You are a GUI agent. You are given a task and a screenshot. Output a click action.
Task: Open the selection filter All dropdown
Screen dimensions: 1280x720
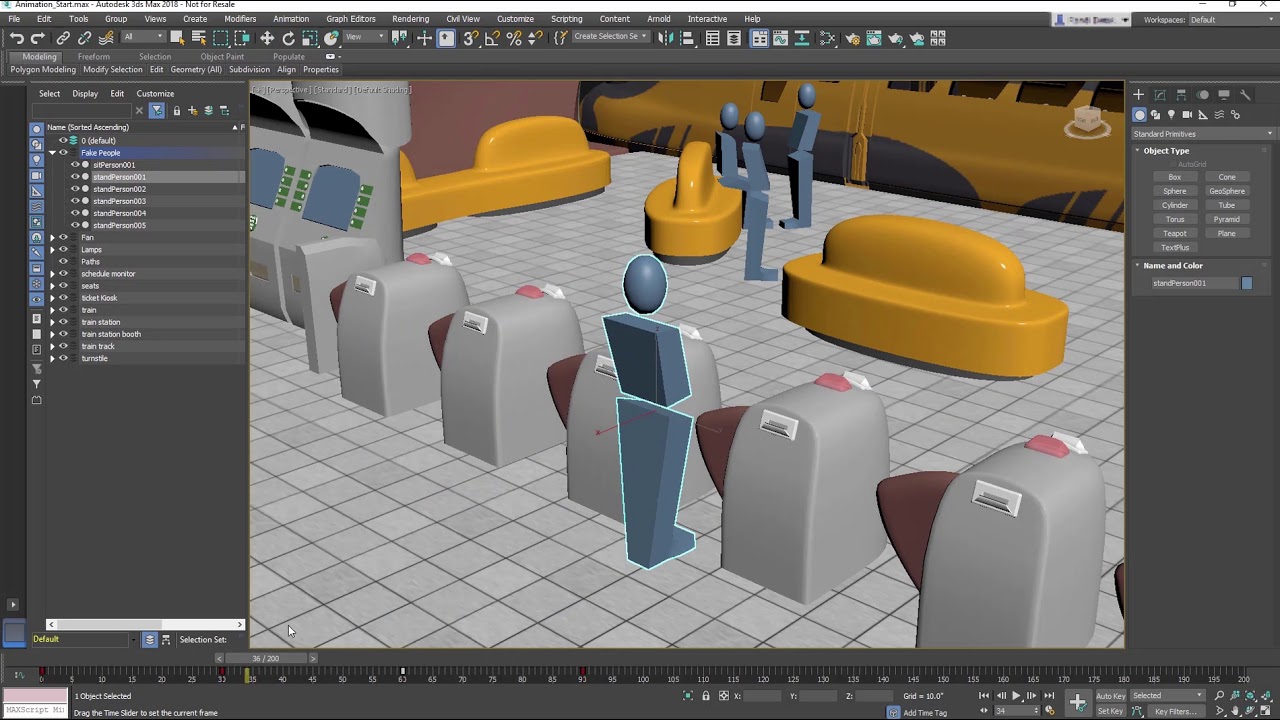[x=142, y=37]
